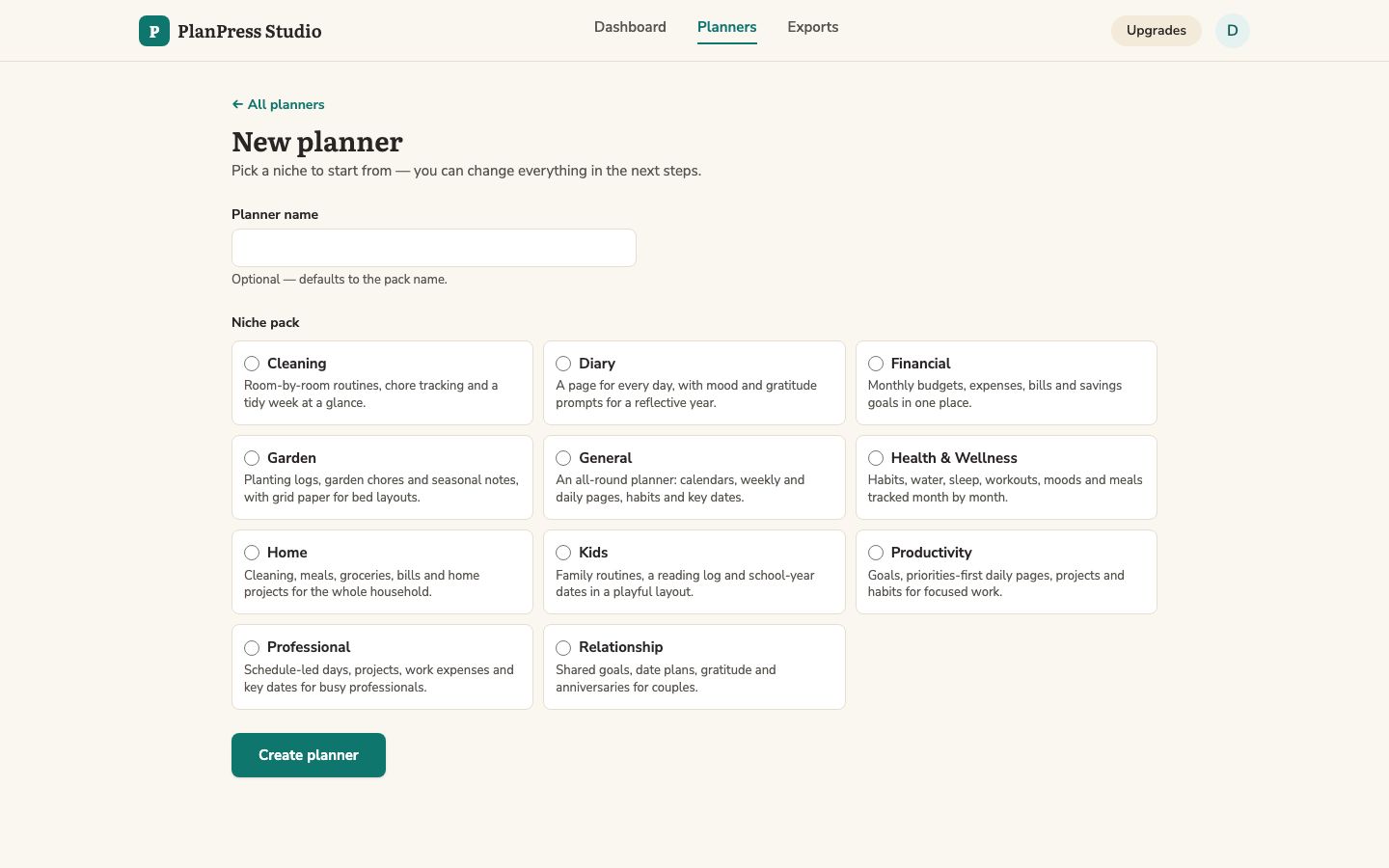Click the Health & Wellness description text
The width and height of the screenshot is (1389, 868).
1005,488
